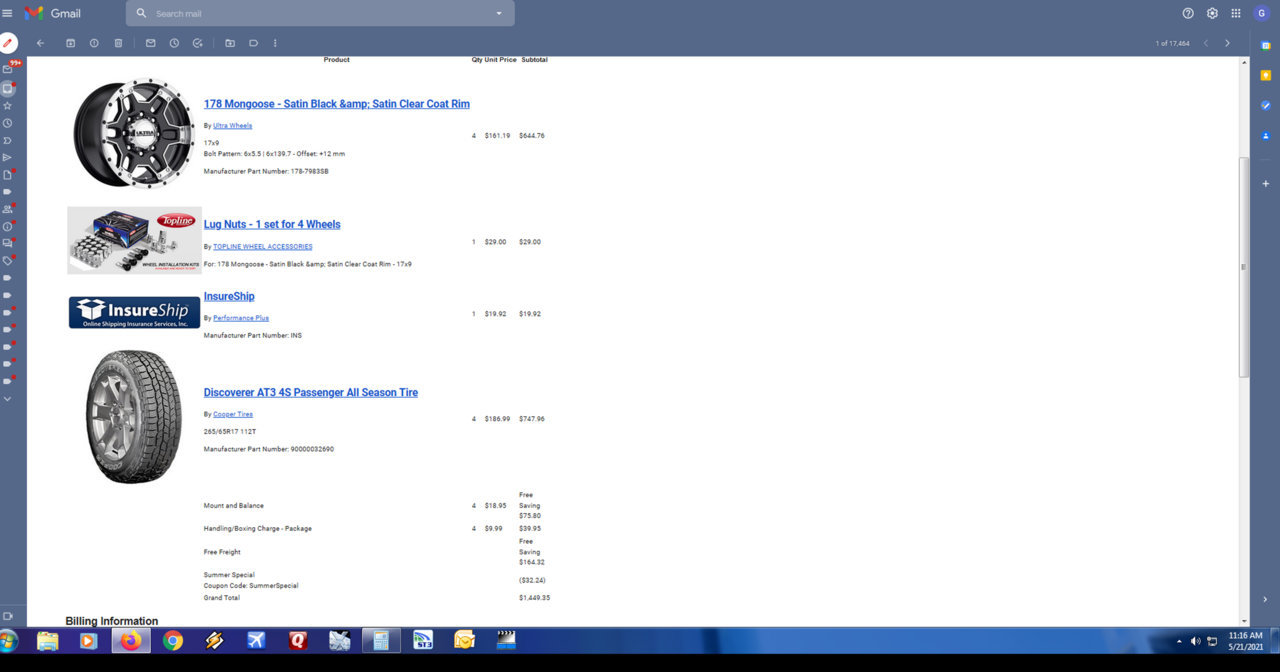
Task: Expand more sidebar labels chevron
Action: pos(8,399)
